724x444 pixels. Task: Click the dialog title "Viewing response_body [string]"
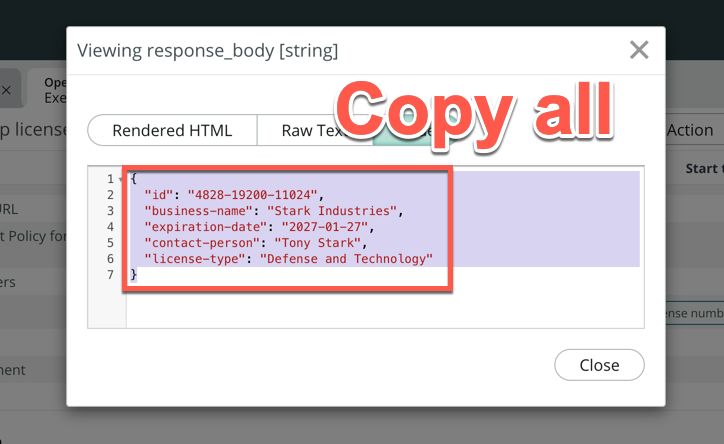point(207,50)
